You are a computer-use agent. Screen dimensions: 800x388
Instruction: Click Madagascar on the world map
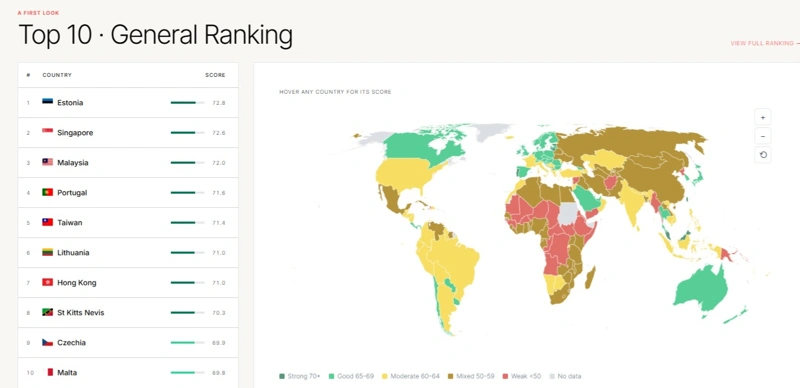[590, 279]
